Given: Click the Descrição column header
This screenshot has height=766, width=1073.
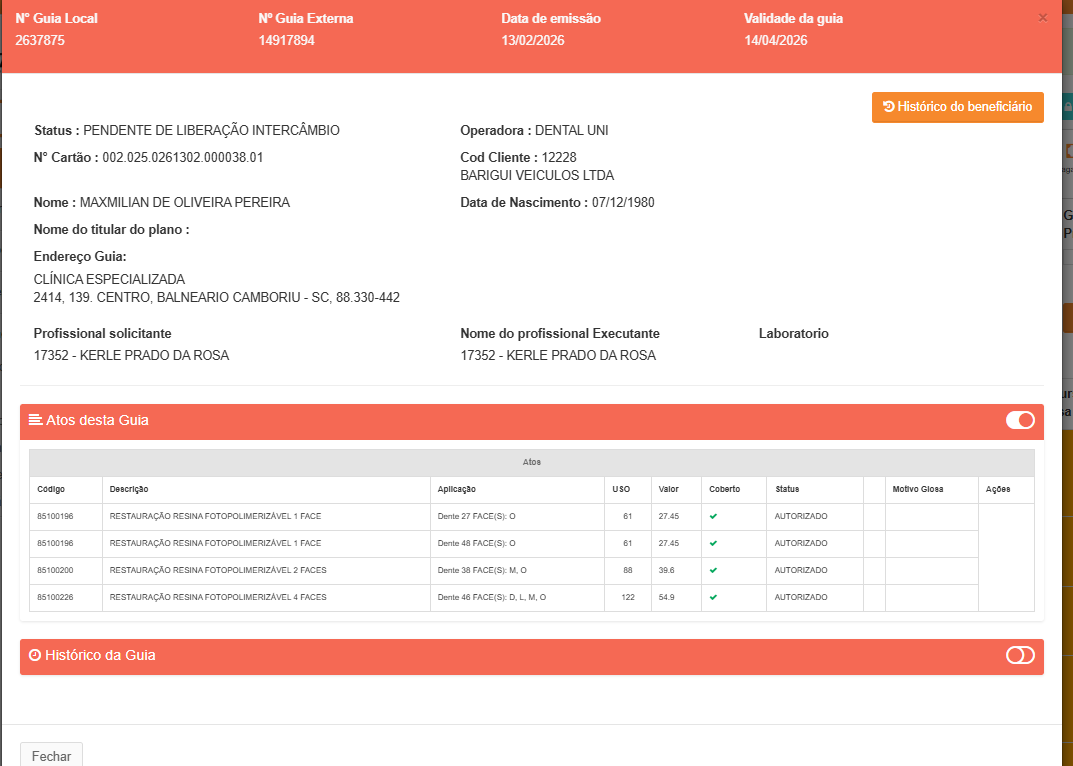Looking at the screenshot, I should 129,489.
